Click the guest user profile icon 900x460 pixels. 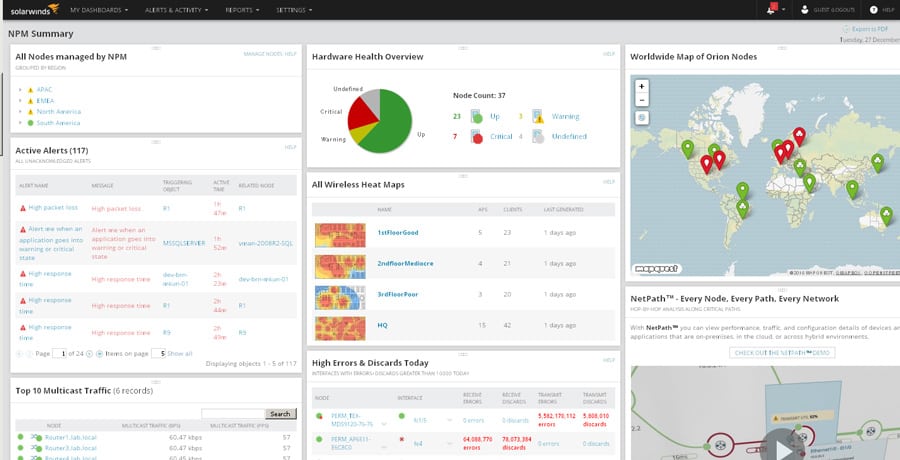(804, 10)
